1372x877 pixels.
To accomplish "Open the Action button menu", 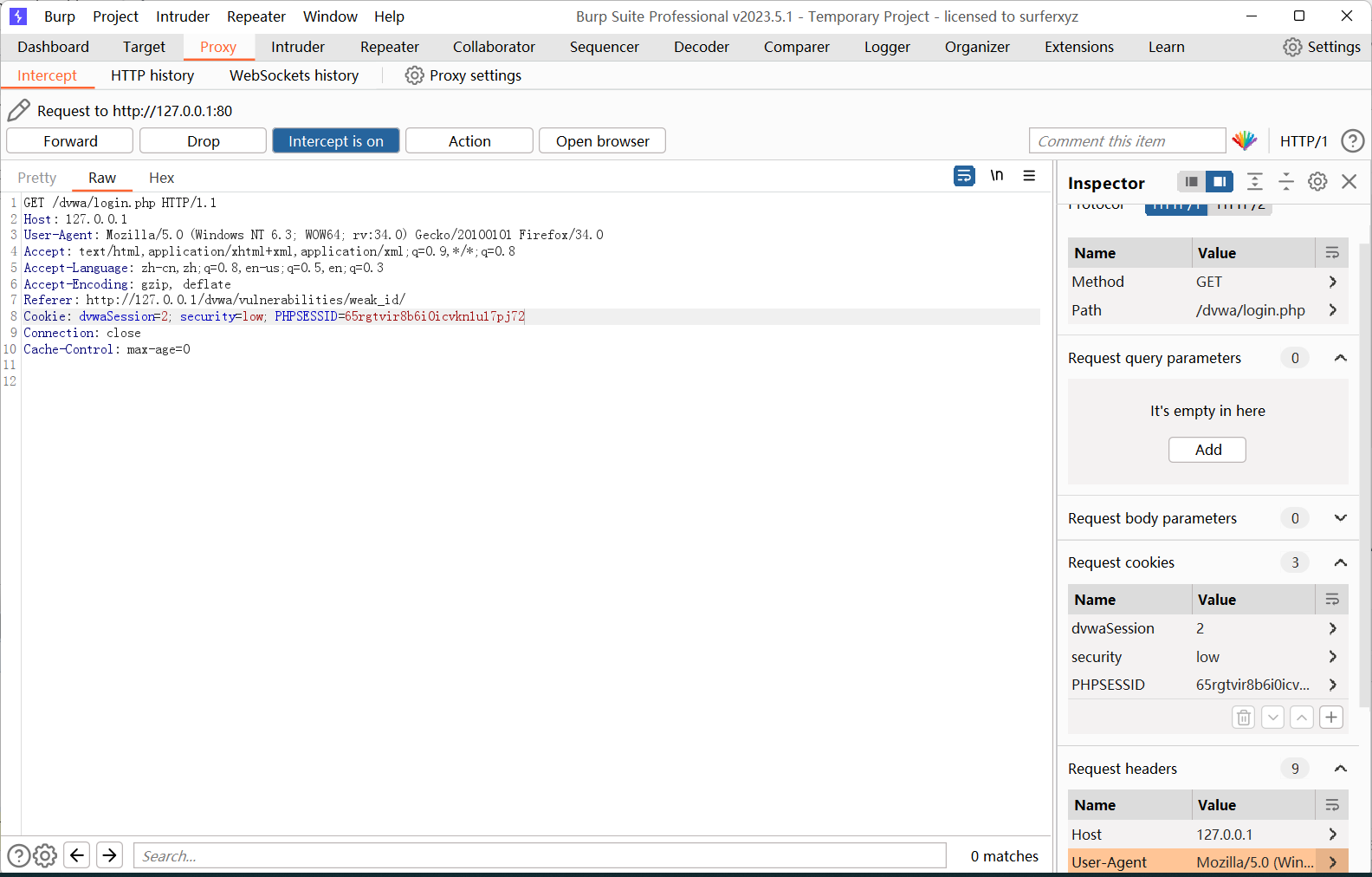I will click(469, 140).
